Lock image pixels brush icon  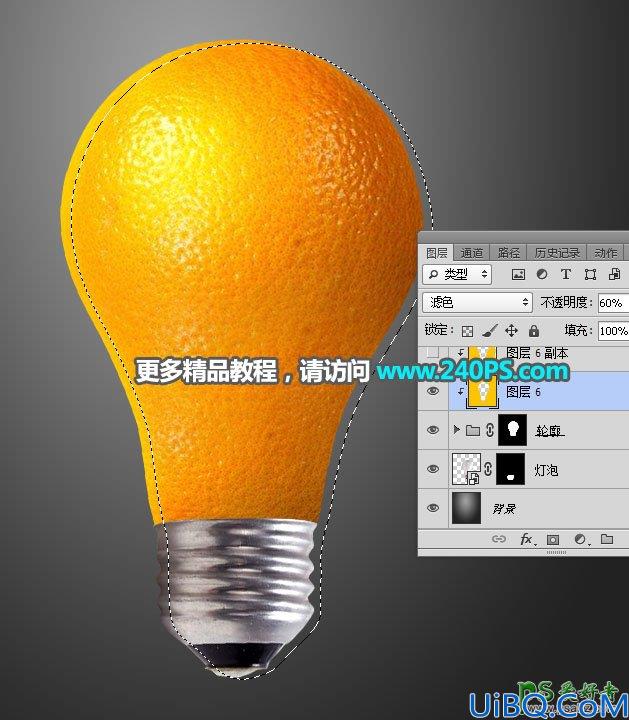[489, 331]
